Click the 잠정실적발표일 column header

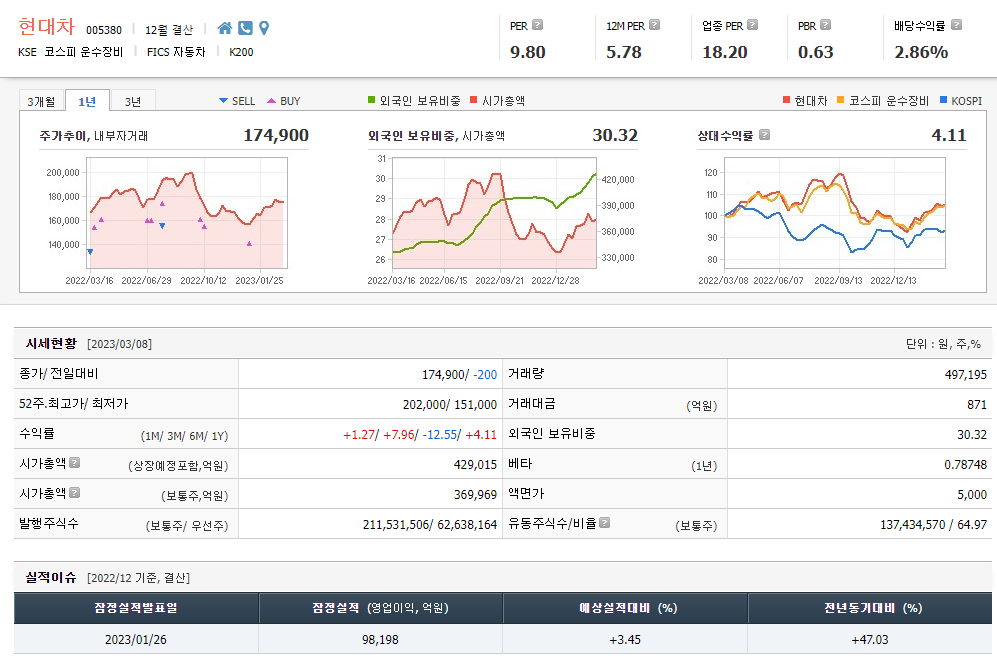click(136, 608)
